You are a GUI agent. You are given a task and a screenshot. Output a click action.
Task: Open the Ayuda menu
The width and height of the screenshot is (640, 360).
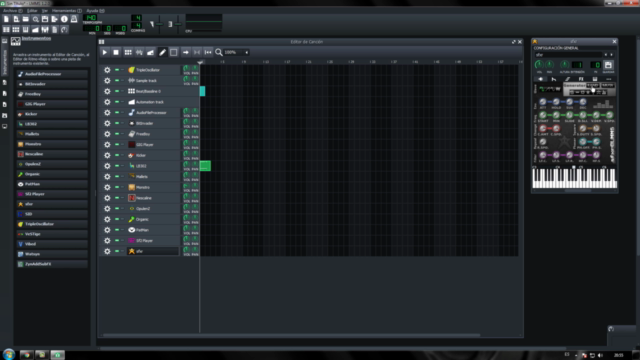tap(96, 11)
